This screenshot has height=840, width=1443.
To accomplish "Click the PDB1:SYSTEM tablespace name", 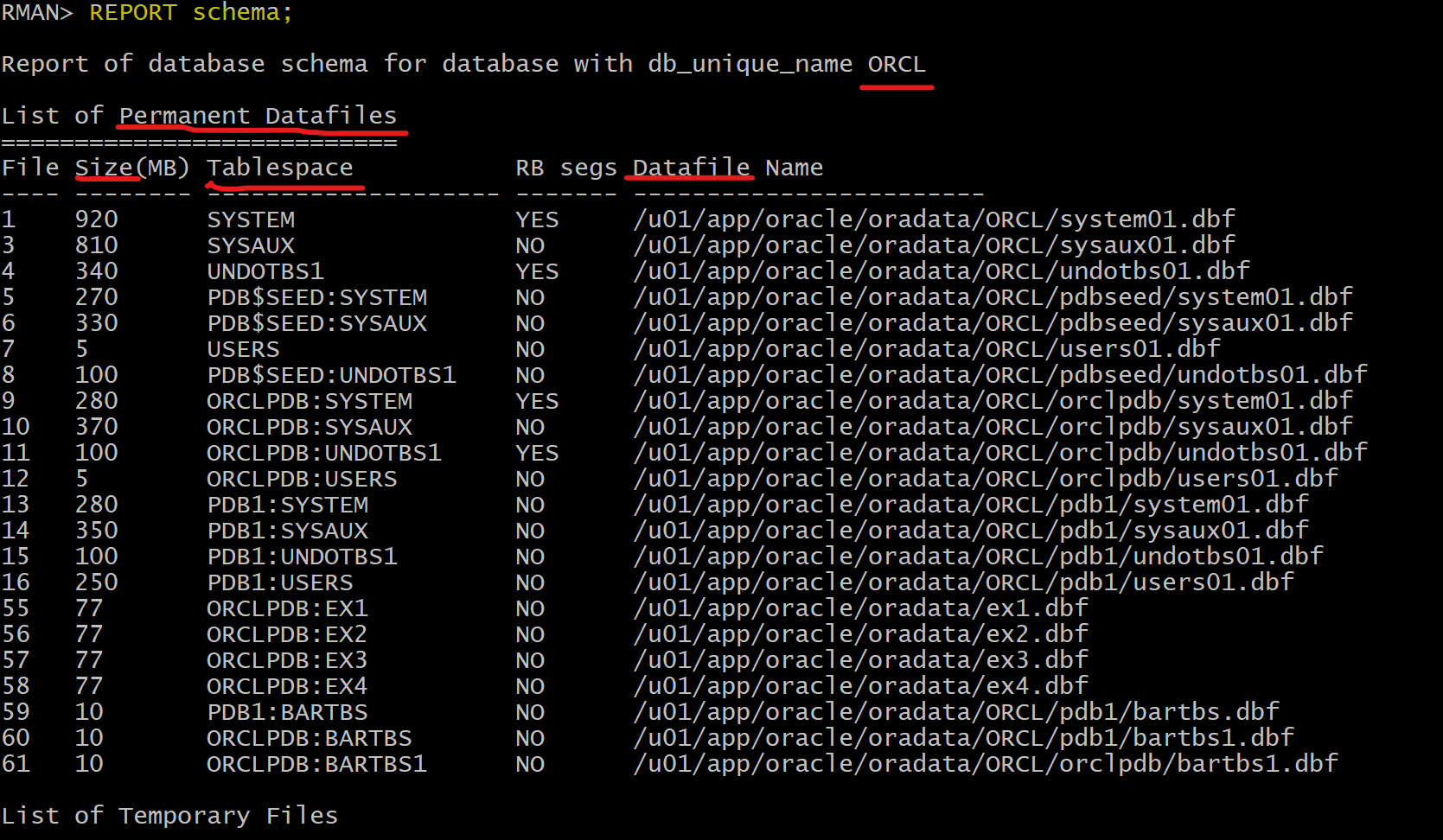I will [x=288, y=505].
